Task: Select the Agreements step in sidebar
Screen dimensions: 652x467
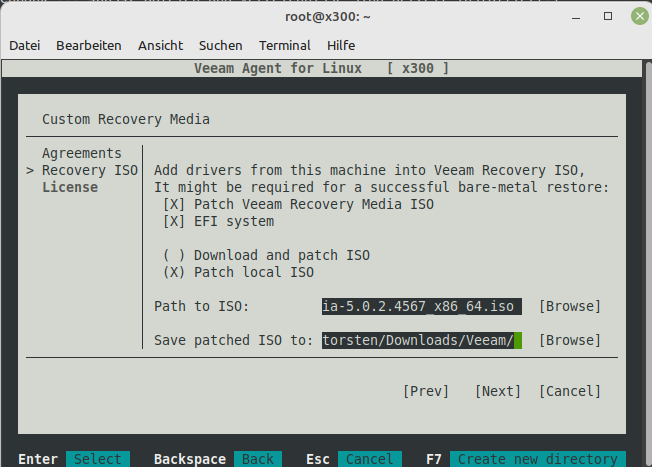Action: pos(82,153)
